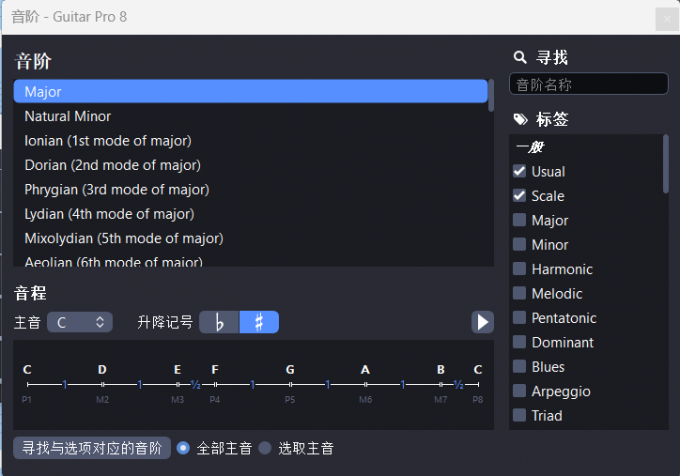The width and height of the screenshot is (680, 476).
Task: Select the flat accidental button
Action: coord(219,322)
